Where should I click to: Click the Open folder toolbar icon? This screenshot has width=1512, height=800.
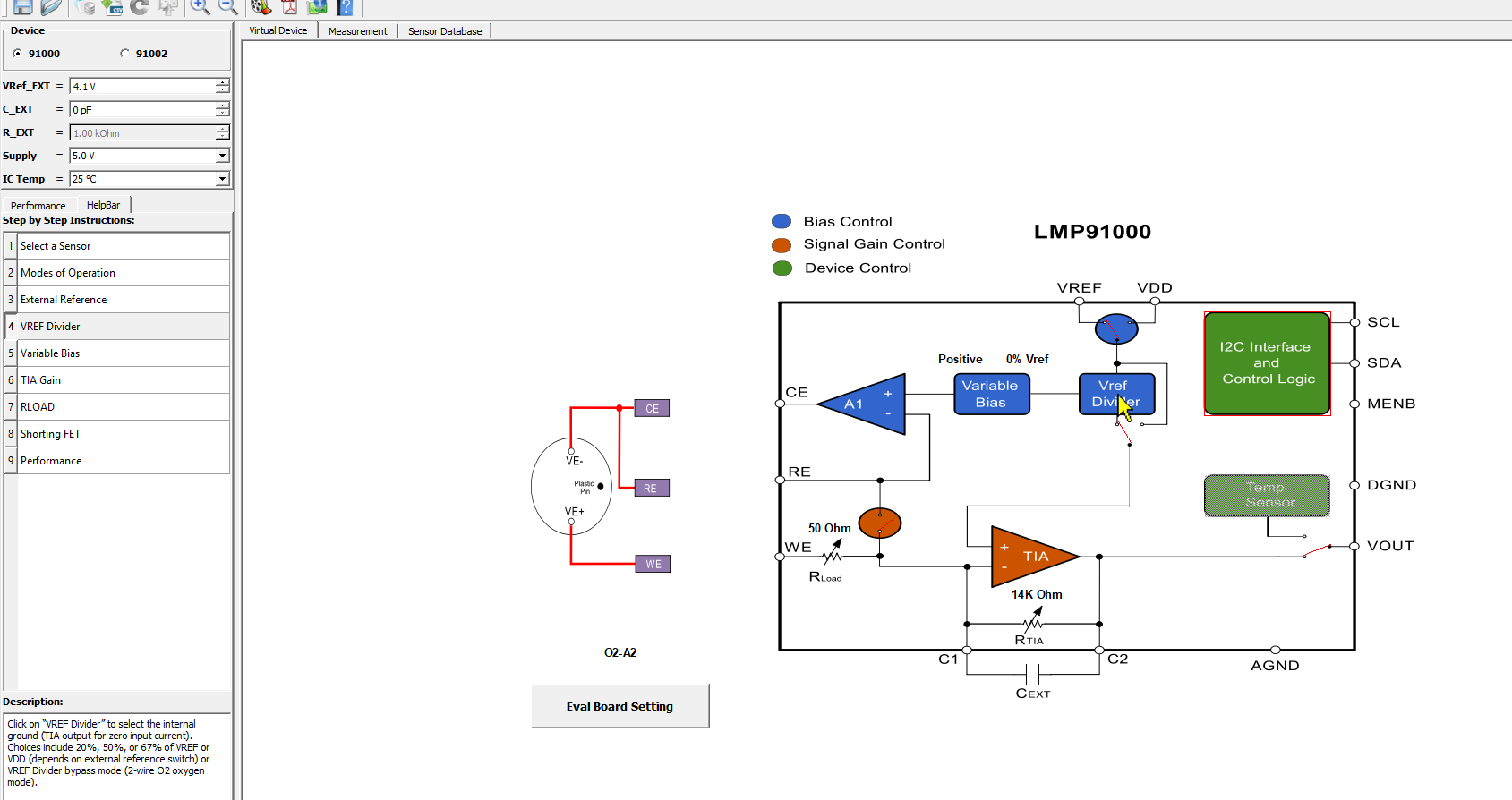[x=51, y=7]
